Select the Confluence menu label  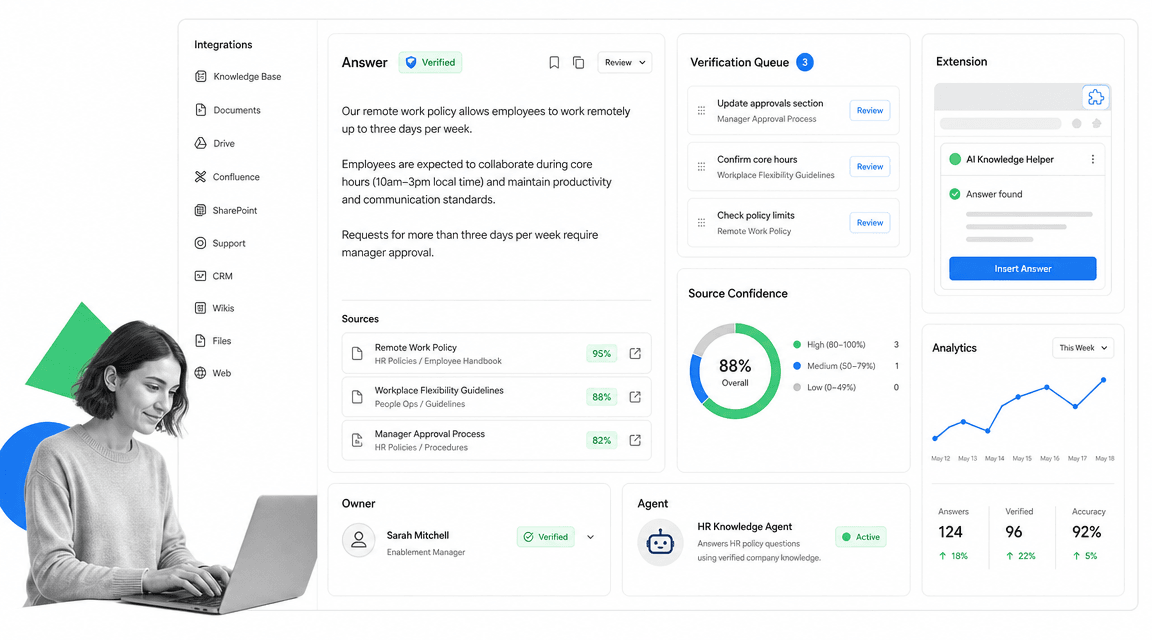coord(236,177)
